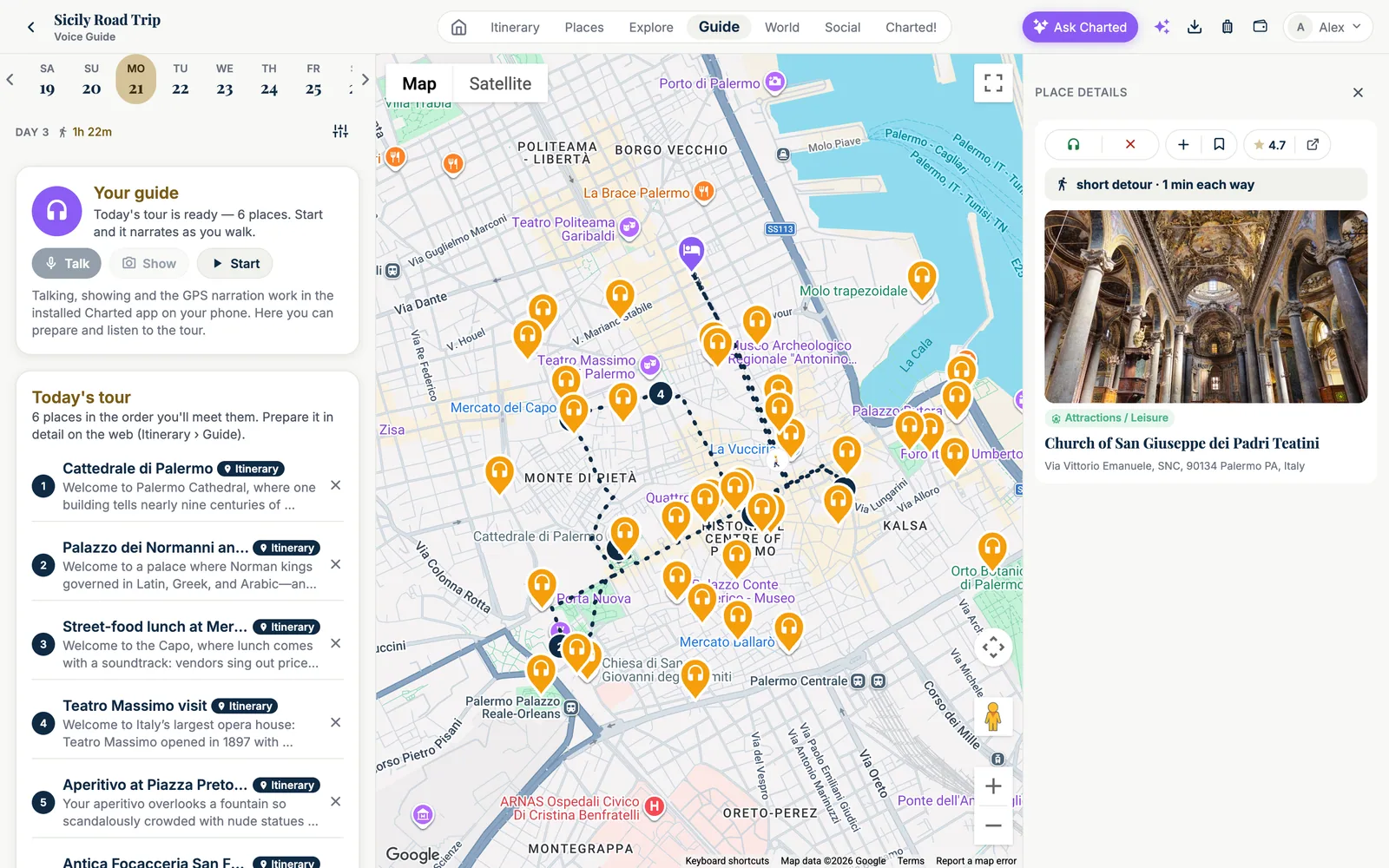Image resolution: width=1389 pixels, height=868 pixels.
Task: Zoom in on the map
Action: 993,786
